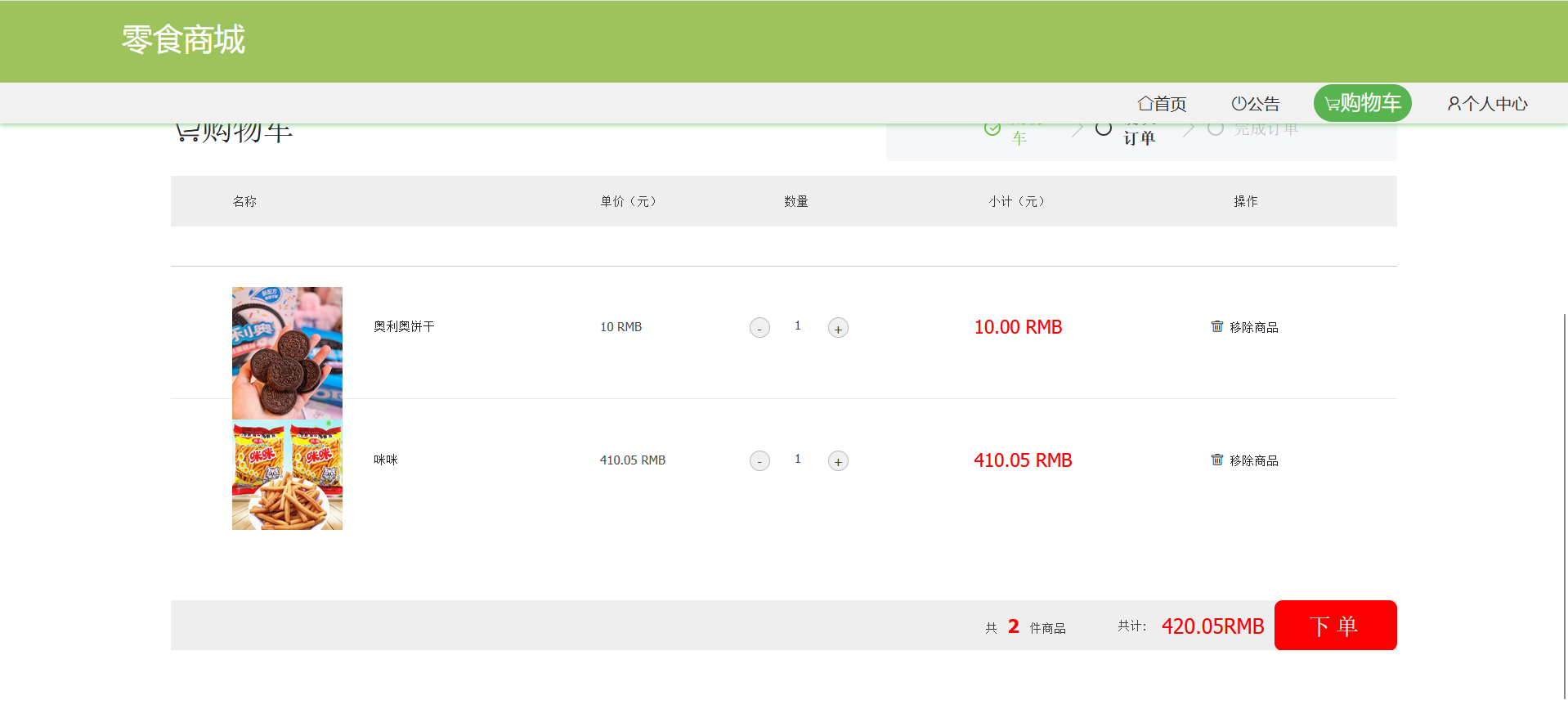Click the 奥利奥饼干 product name

pyautogui.click(x=404, y=326)
